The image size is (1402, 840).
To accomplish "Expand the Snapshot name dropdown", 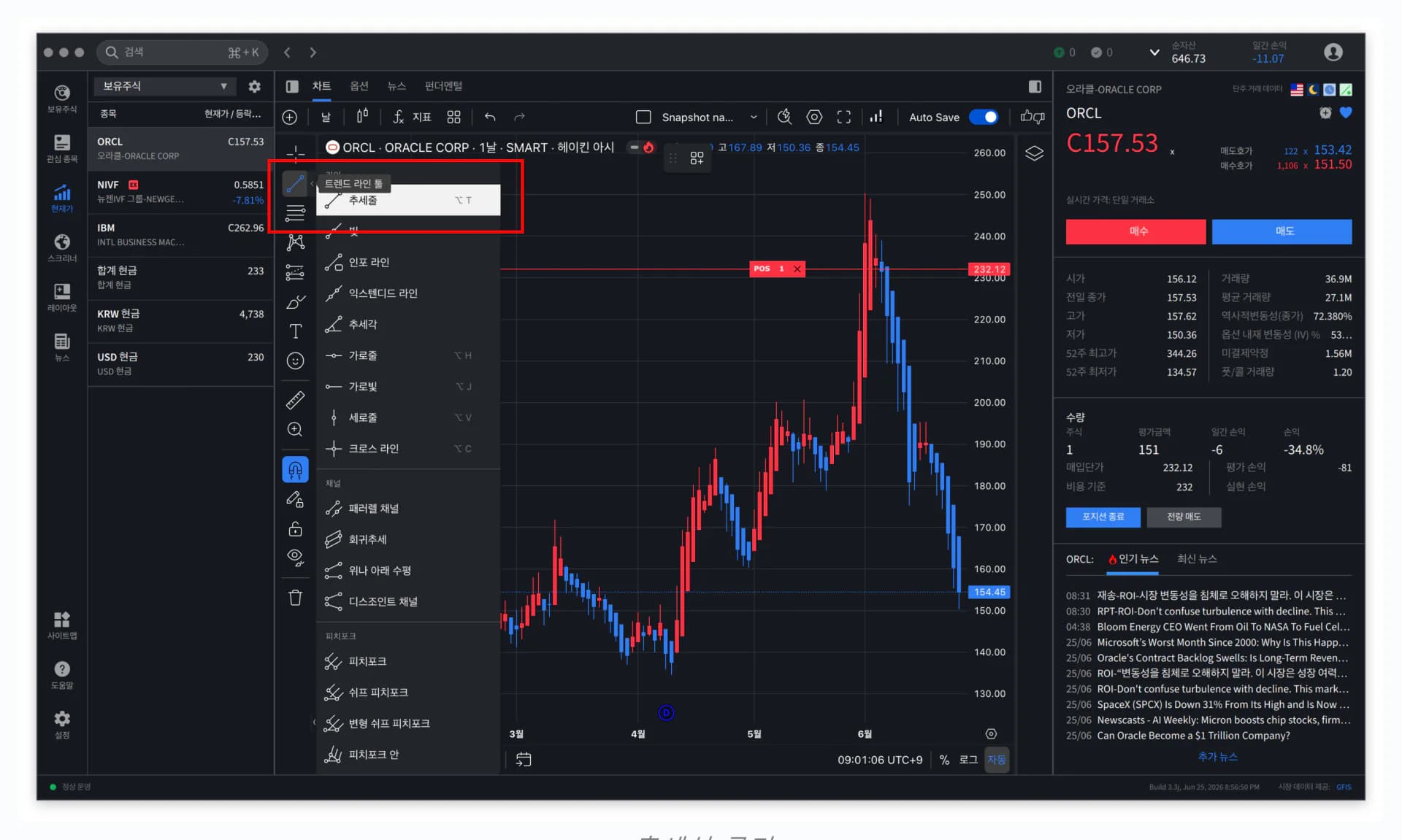I will [x=754, y=117].
